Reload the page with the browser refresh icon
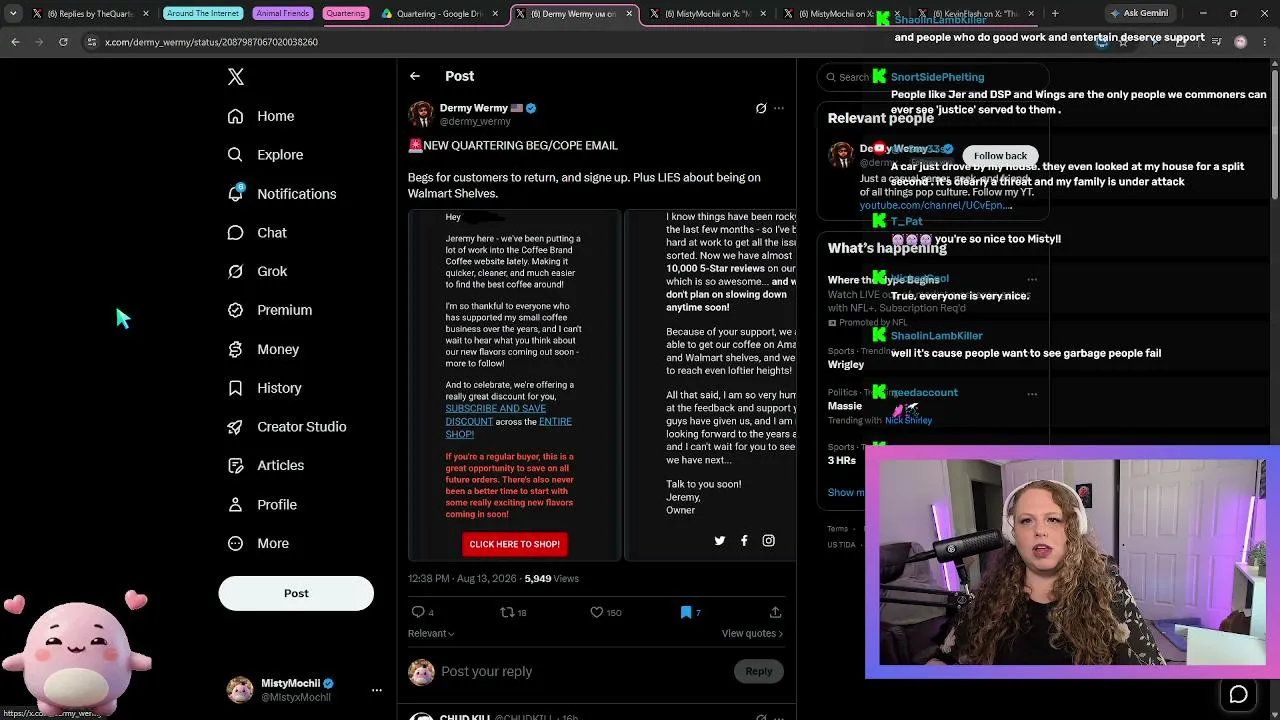The width and height of the screenshot is (1280, 720). (x=63, y=42)
